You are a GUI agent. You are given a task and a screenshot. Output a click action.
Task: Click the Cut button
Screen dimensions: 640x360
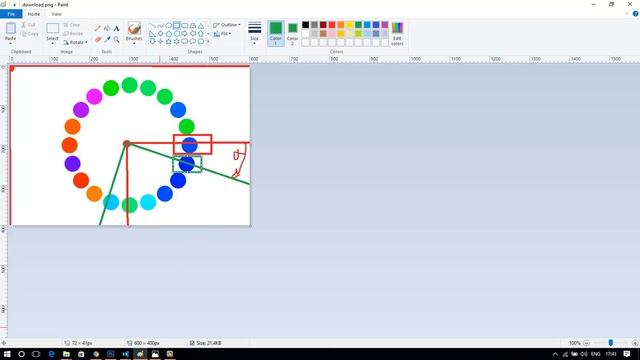[x=28, y=25]
